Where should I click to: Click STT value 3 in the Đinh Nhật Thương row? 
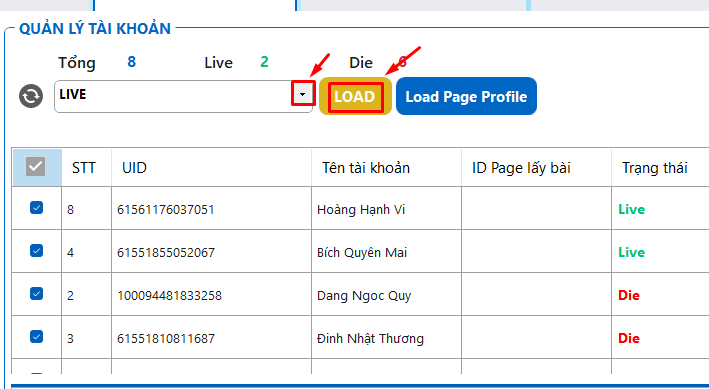tap(70, 339)
